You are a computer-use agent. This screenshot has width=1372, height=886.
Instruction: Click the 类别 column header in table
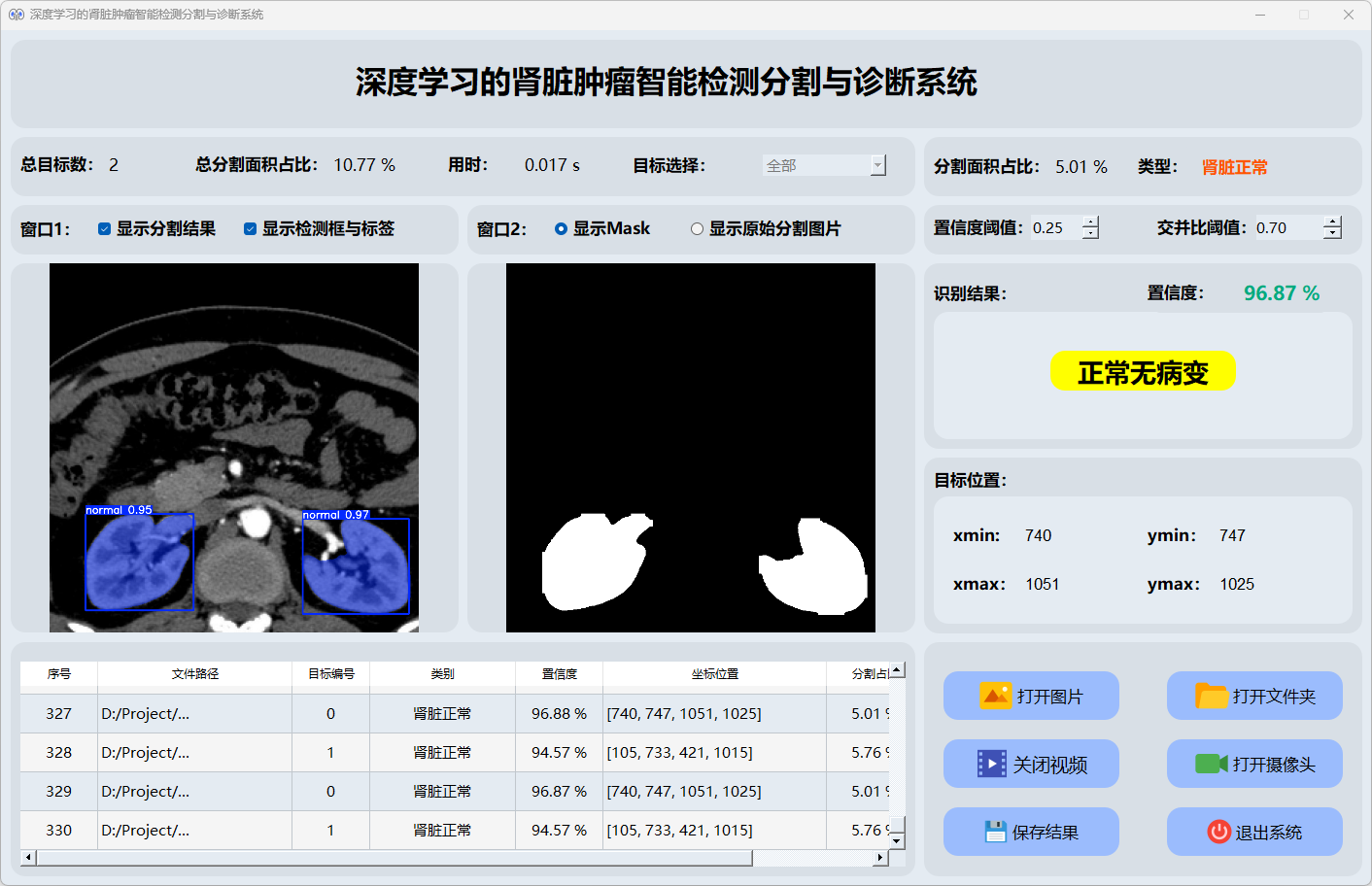(x=442, y=673)
